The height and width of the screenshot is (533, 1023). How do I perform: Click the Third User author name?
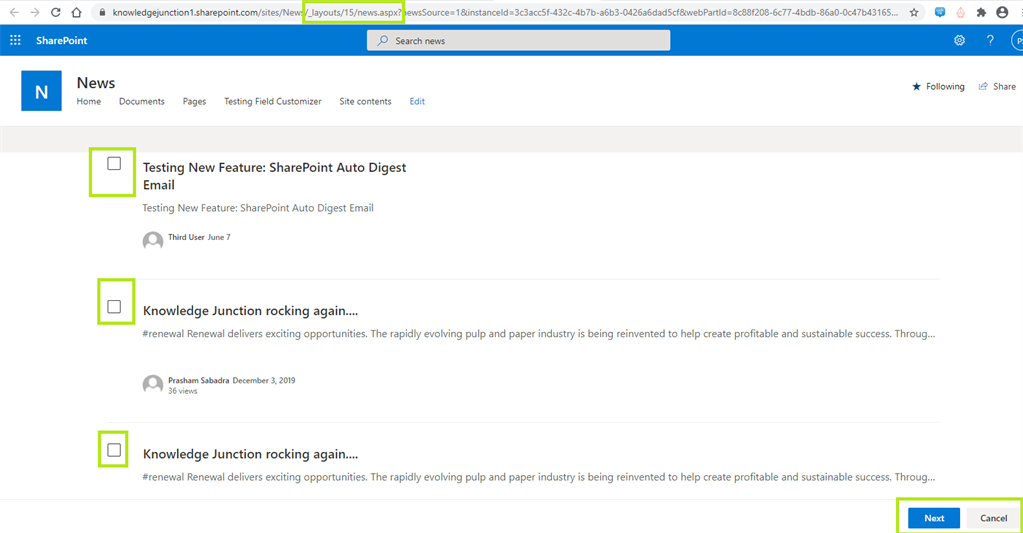[x=187, y=237]
